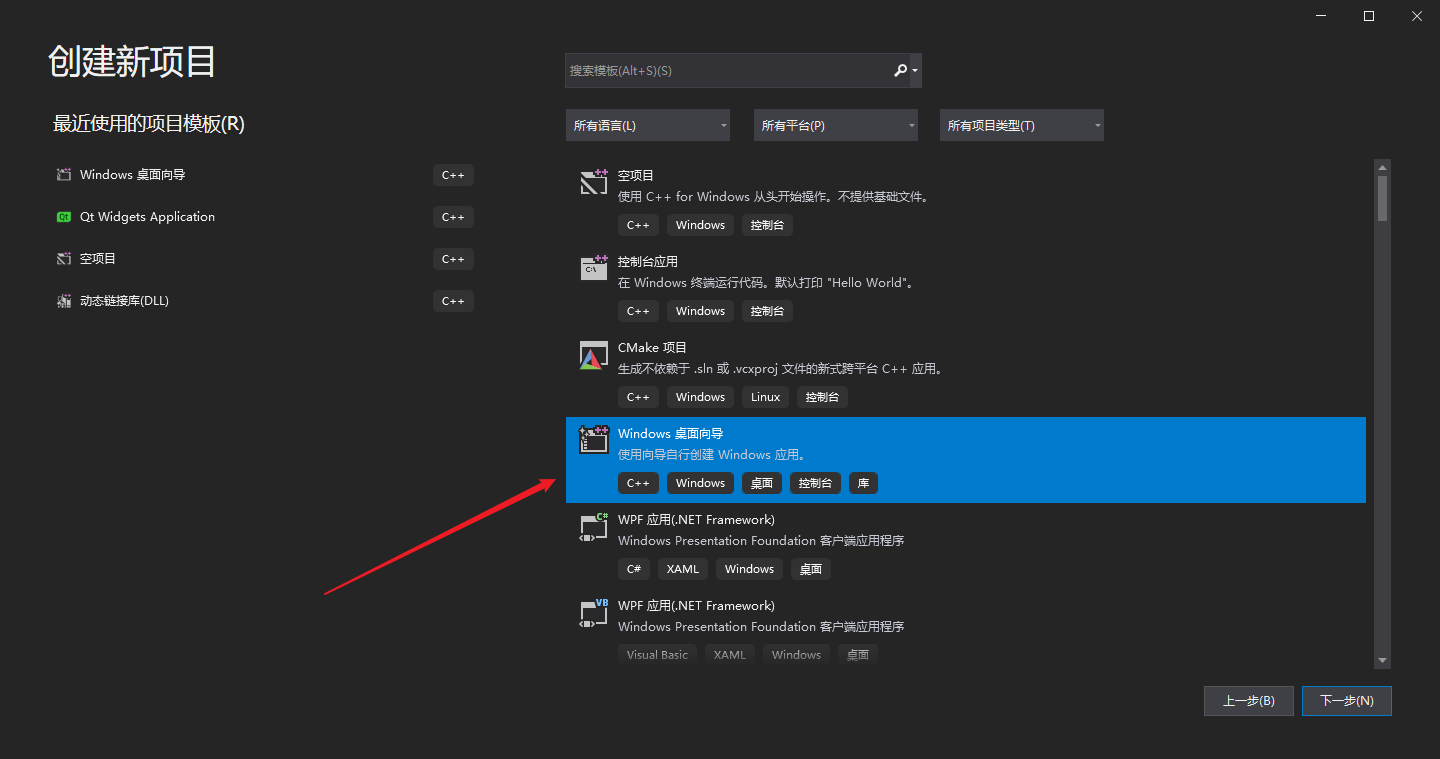The image size is (1440, 759).
Task: Click the recent 空项目 icon
Action: pos(64,259)
